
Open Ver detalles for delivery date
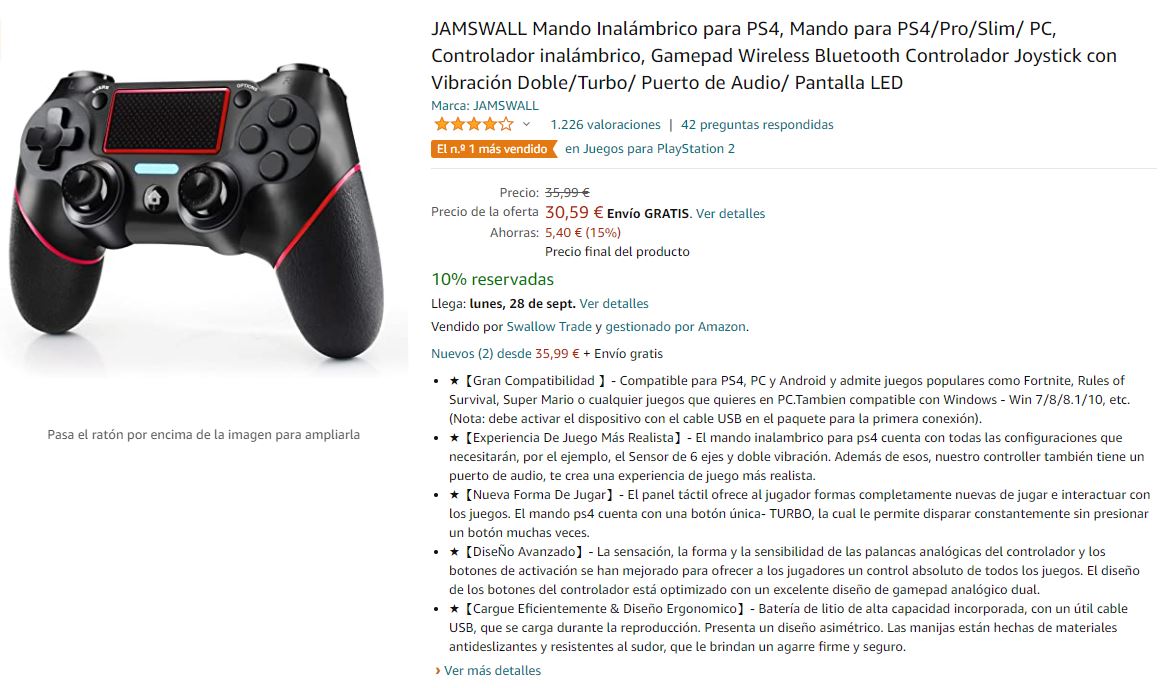(614, 303)
